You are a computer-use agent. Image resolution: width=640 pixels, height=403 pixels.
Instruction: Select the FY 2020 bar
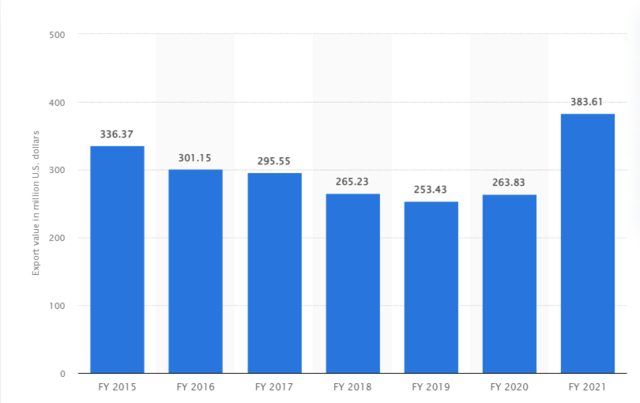[x=509, y=284]
